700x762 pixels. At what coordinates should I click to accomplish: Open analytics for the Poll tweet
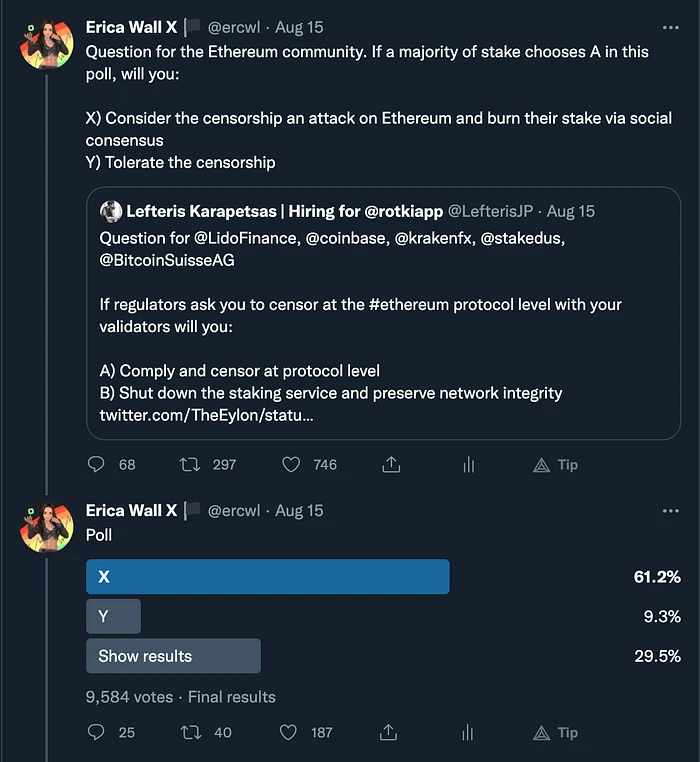click(468, 733)
